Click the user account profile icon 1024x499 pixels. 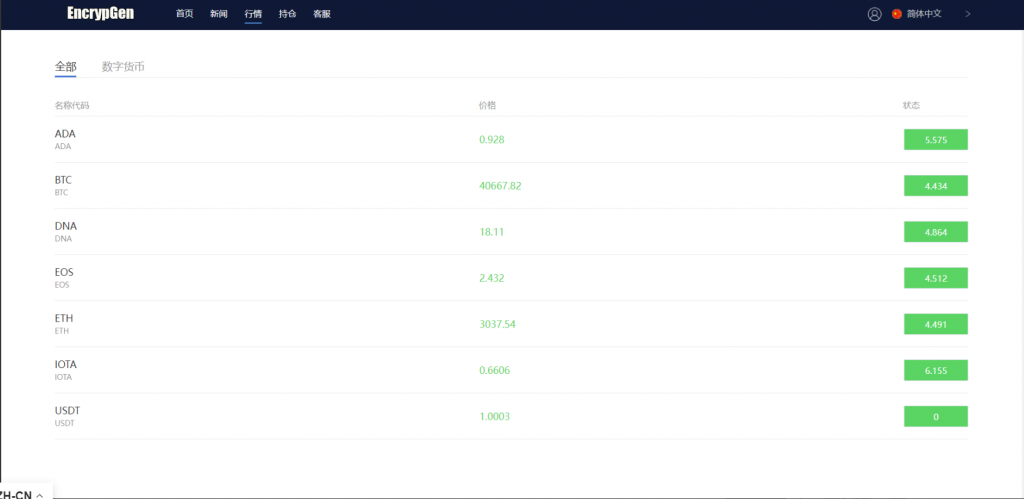pos(875,14)
